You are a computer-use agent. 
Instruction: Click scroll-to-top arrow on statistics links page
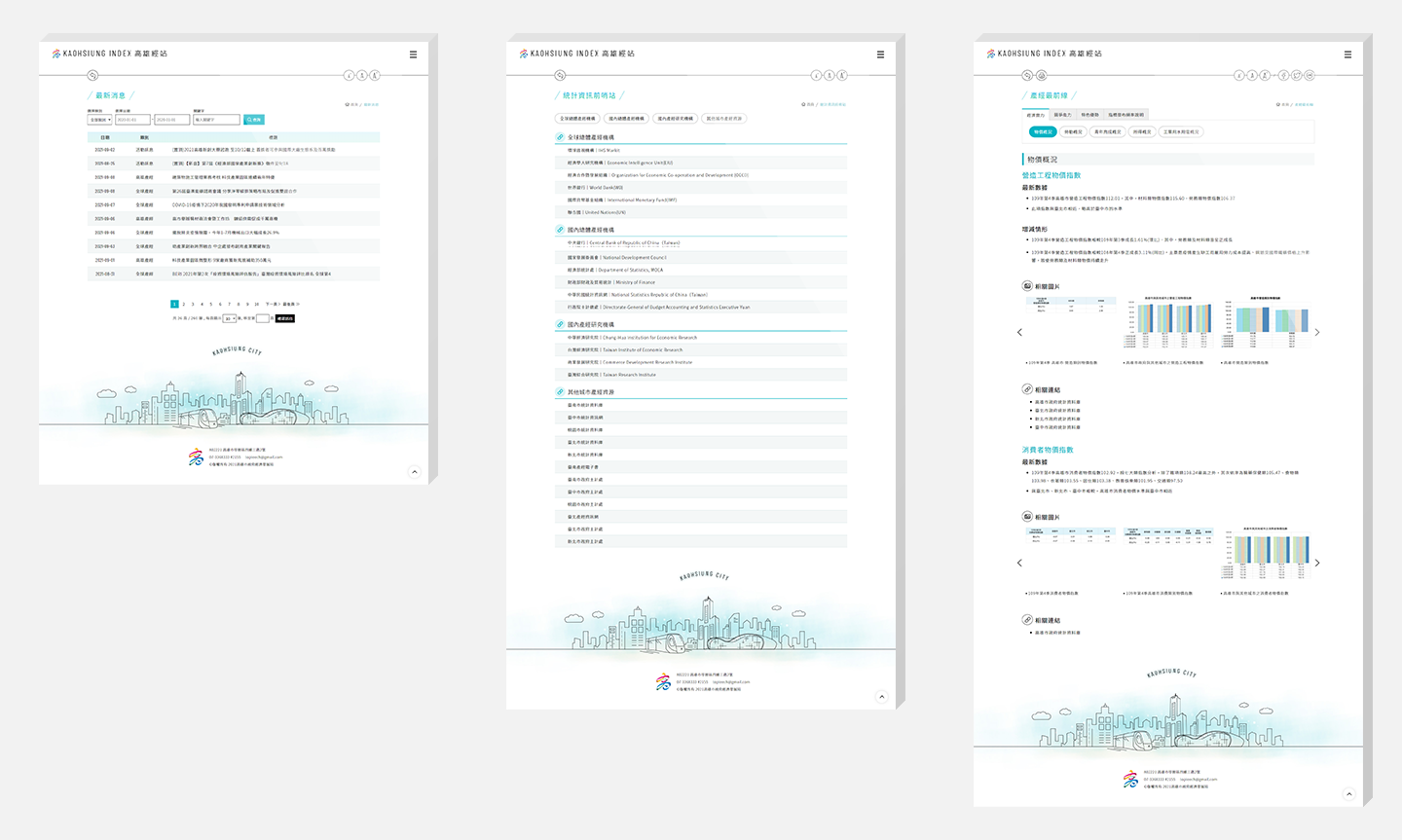(881, 697)
